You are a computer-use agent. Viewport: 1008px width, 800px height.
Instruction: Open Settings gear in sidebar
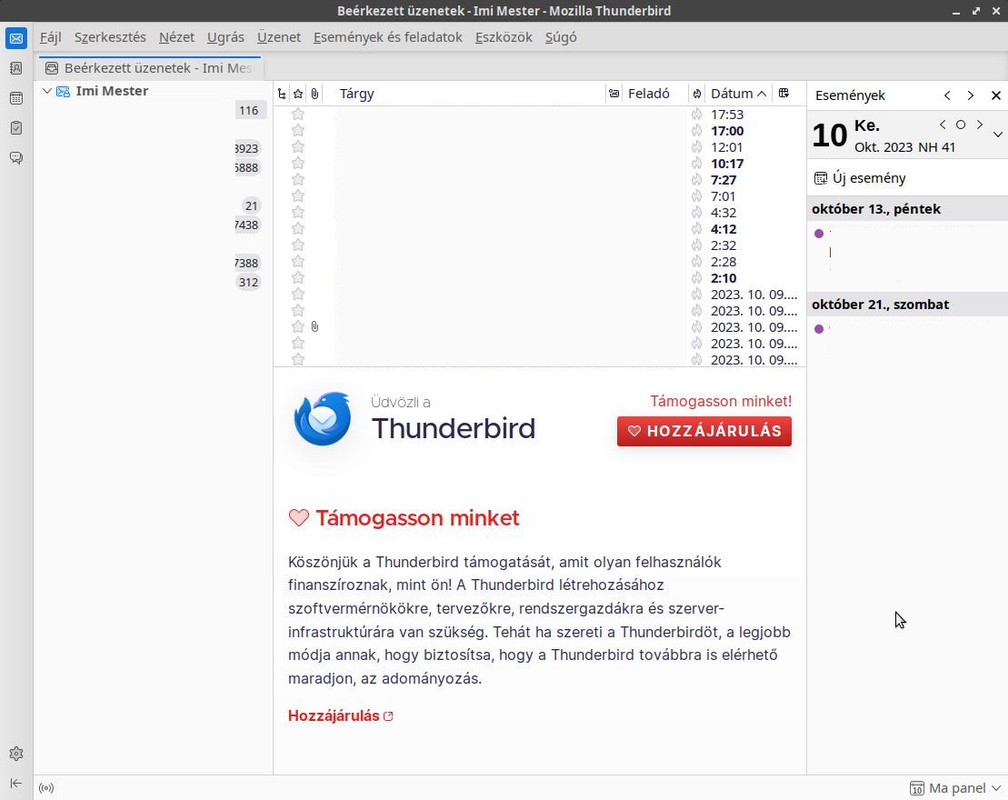coord(16,753)
